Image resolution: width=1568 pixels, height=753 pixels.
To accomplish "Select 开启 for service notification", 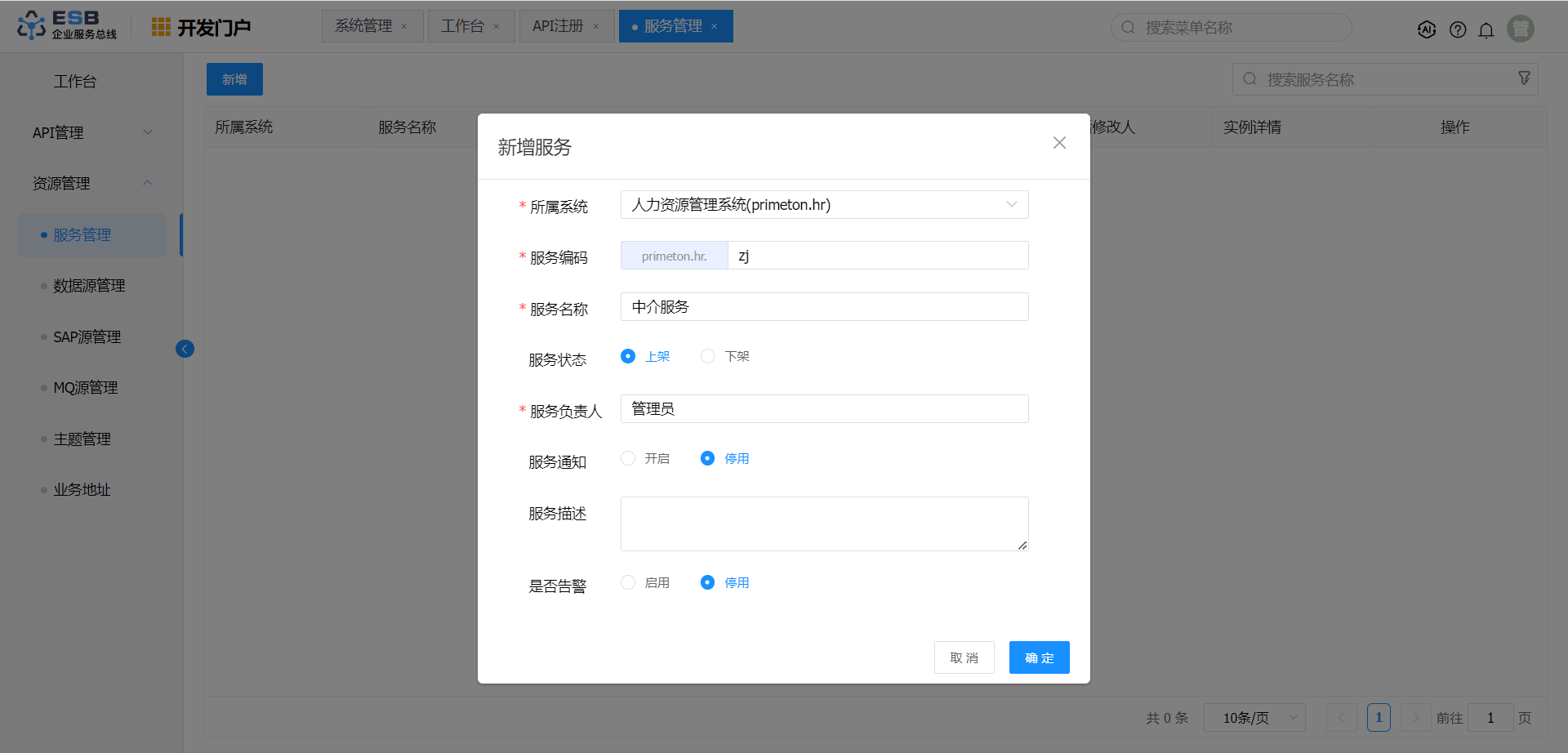I will tap(628, 458).
